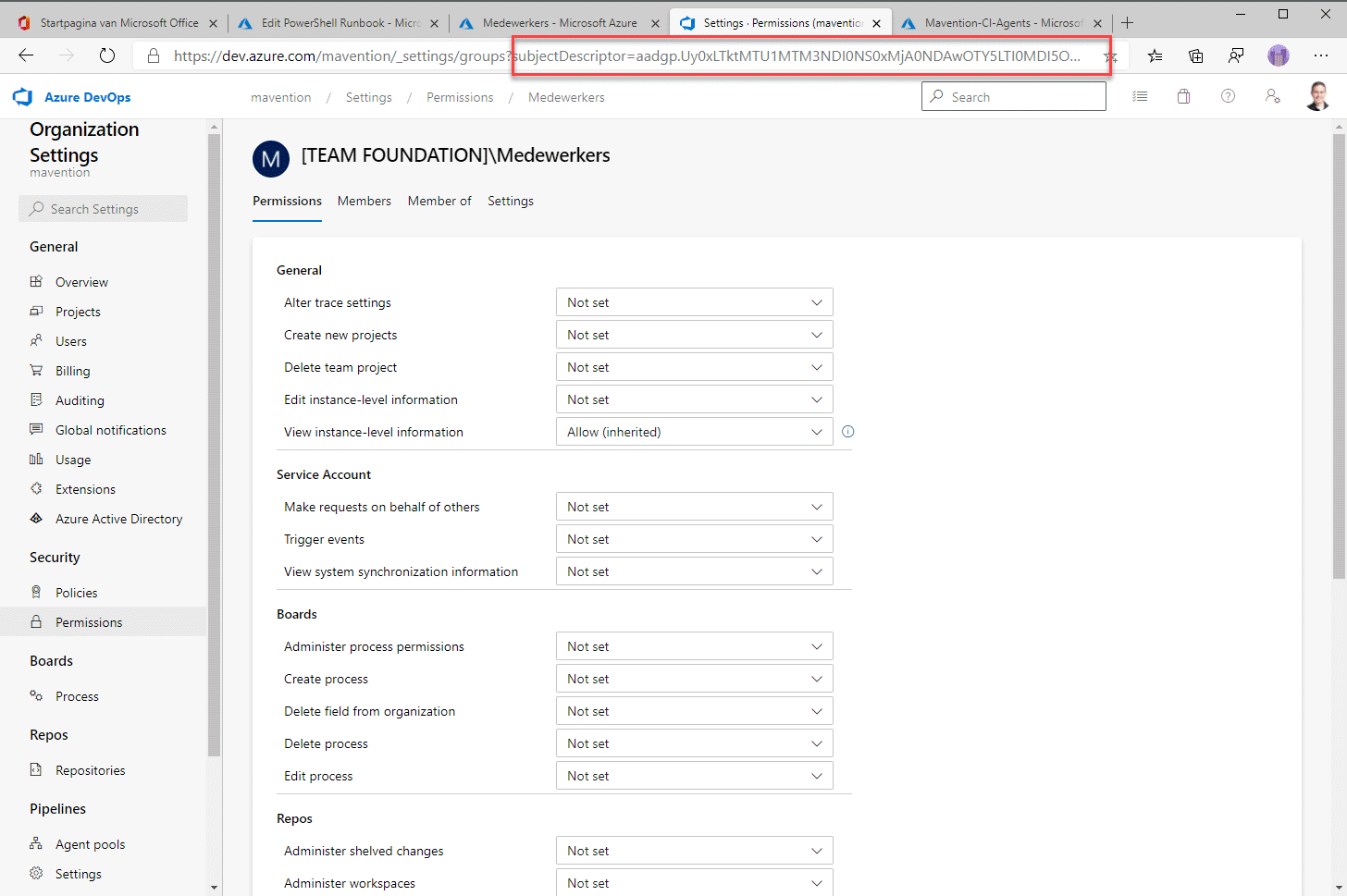Click the Policies sidebar icon
The width and height of the screenshot is (1347, 896).
click(36, 592)
